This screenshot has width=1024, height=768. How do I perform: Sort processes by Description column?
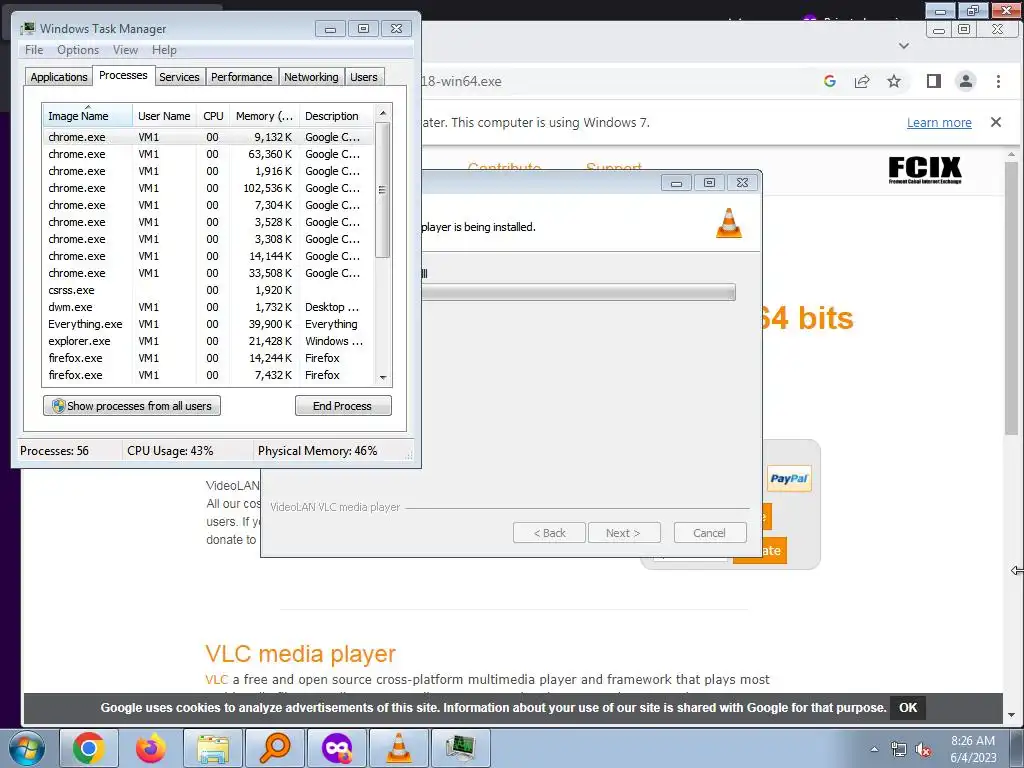pos(337,116)
